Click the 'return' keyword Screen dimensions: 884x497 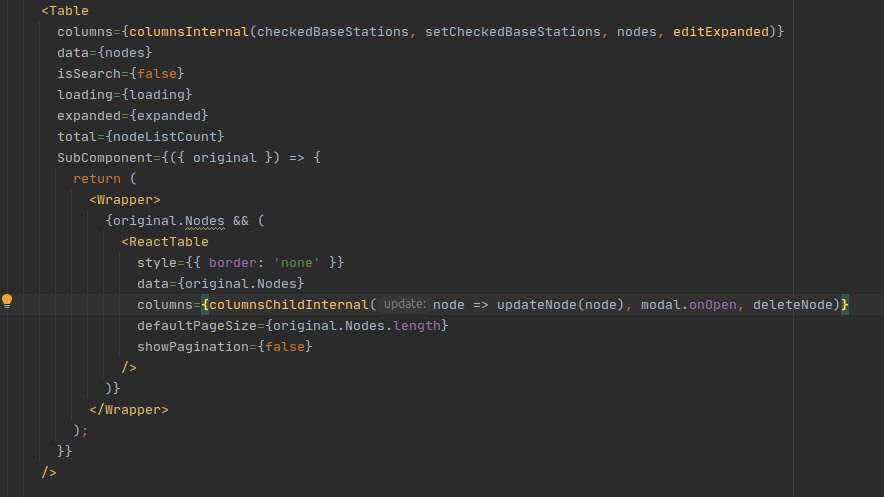click(x=96, y=179)
